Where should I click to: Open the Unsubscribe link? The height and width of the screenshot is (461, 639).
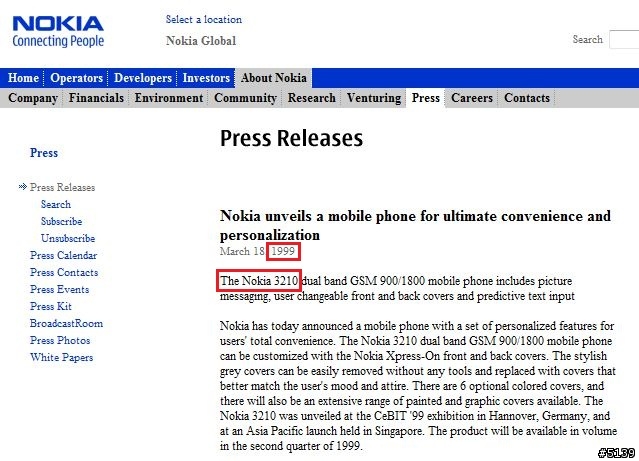[x=68, y=238]
